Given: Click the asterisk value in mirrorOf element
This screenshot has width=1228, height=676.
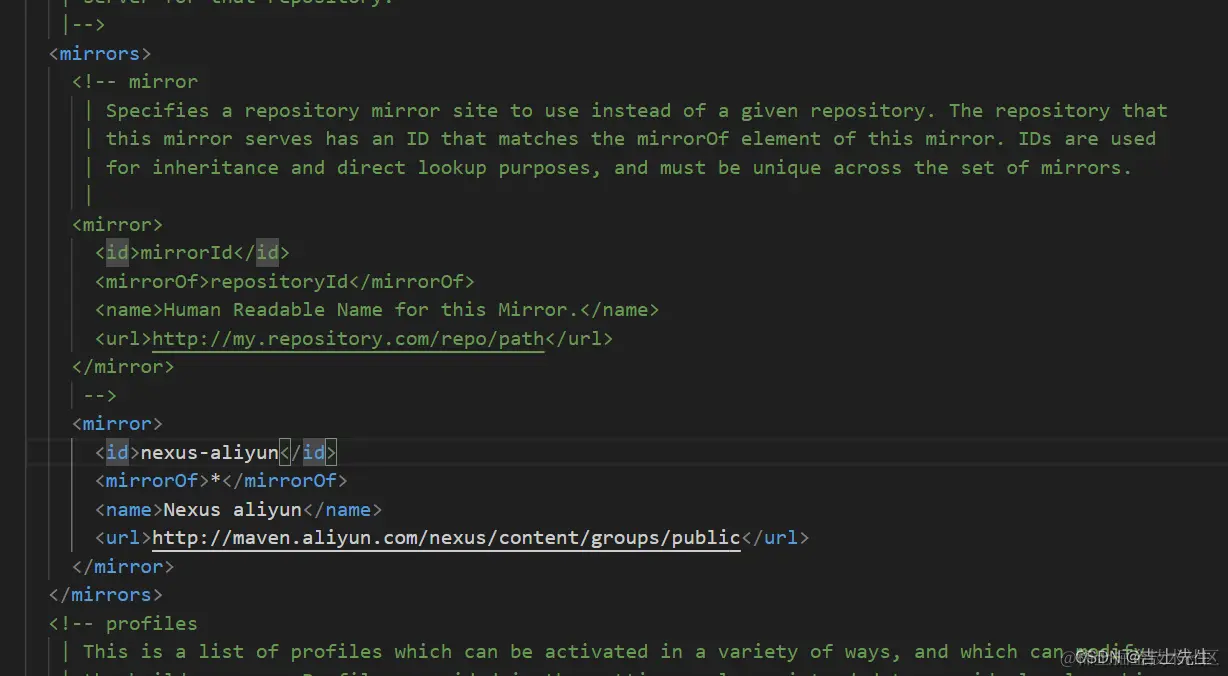Looking at the screenshot, I should click(215, 481).
